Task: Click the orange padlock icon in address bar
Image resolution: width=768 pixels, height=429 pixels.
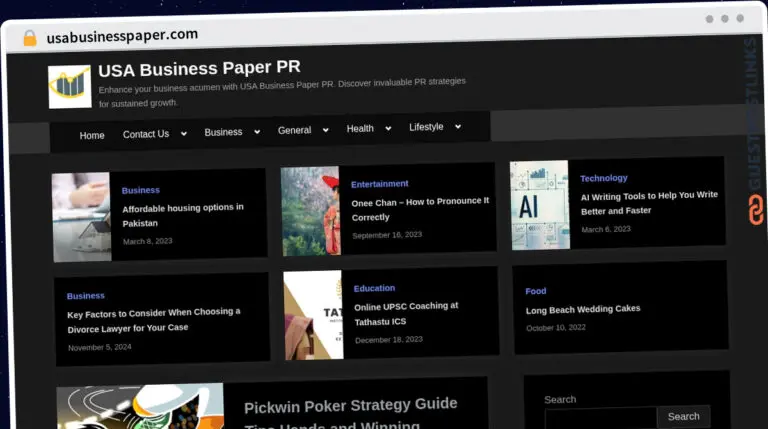Action: pos(30,38)
